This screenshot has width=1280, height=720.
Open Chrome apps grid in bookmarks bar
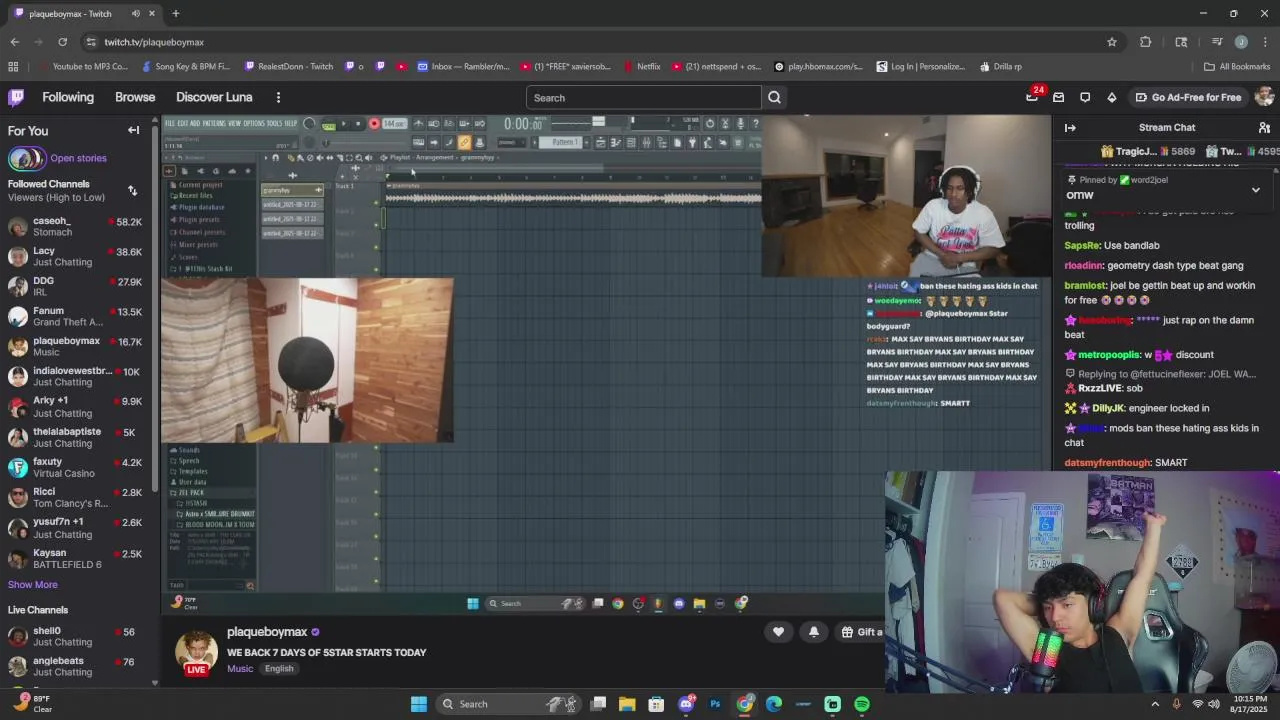point(13,67)
